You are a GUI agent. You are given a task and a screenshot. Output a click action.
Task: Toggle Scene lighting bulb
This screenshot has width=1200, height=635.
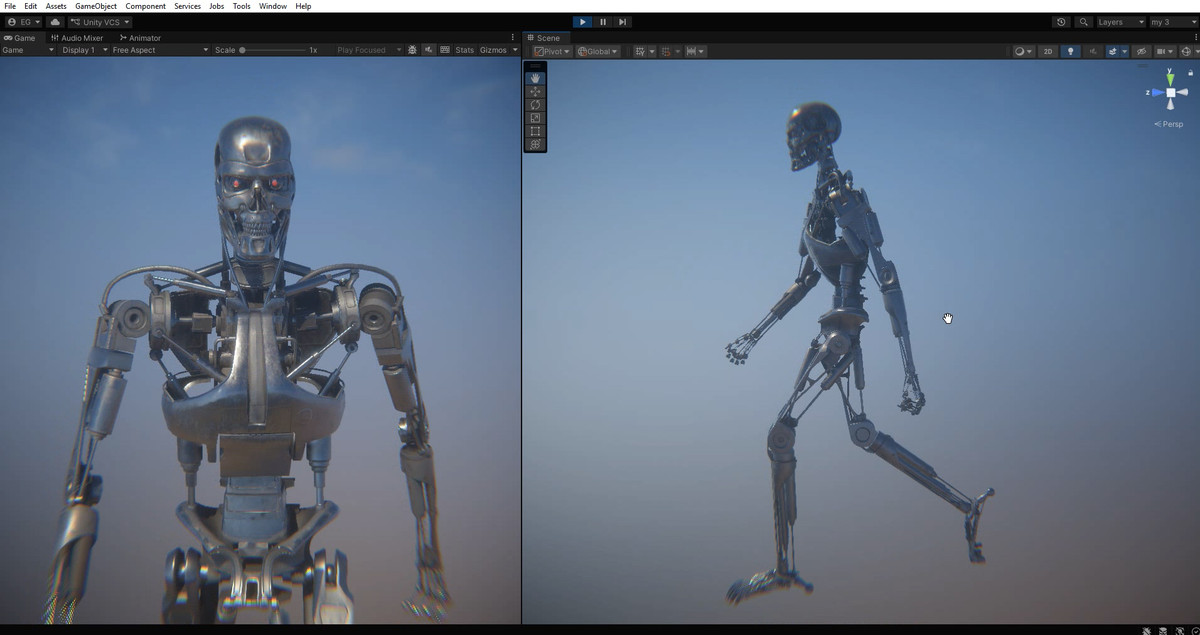1070,51
